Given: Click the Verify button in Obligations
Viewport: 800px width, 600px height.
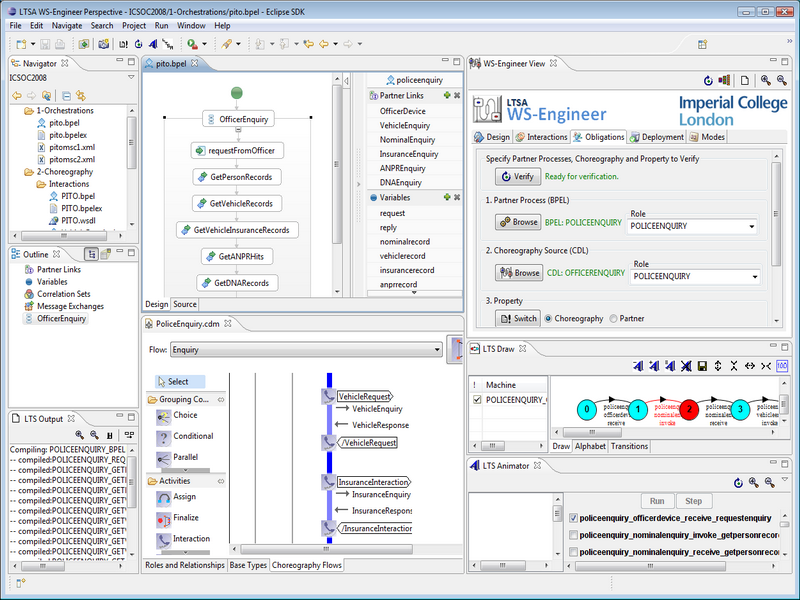Looking at the screenshot, I should tap(516, 177).
